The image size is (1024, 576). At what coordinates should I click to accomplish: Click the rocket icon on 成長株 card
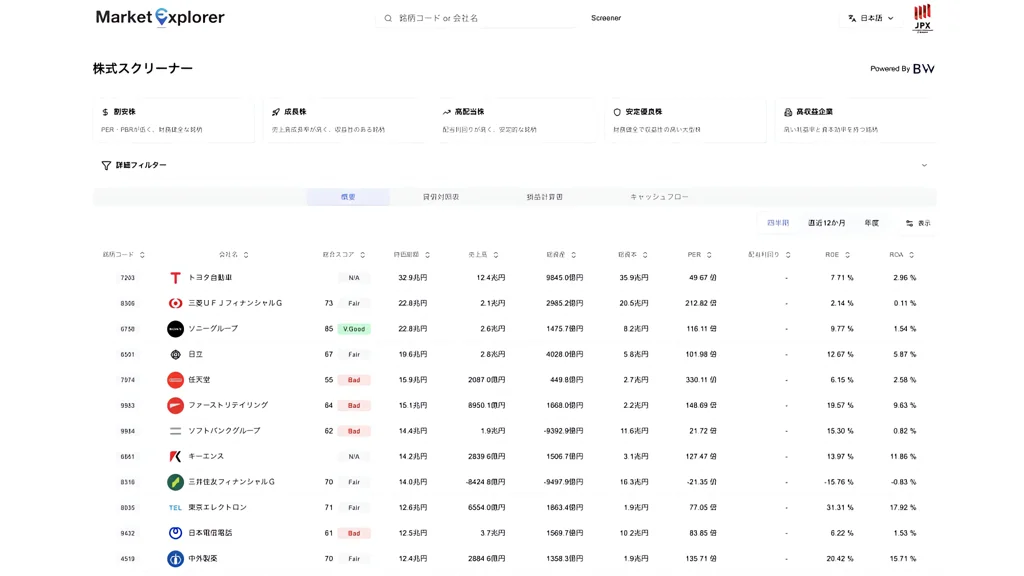coord(276,112)
